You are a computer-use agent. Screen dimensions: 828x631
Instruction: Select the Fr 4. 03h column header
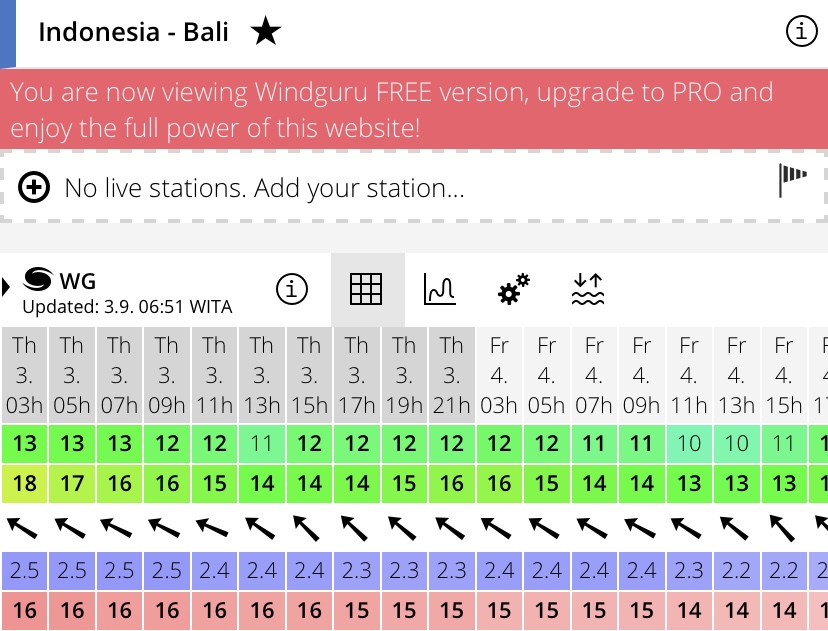pyautogui.click(x=499, y=375)
